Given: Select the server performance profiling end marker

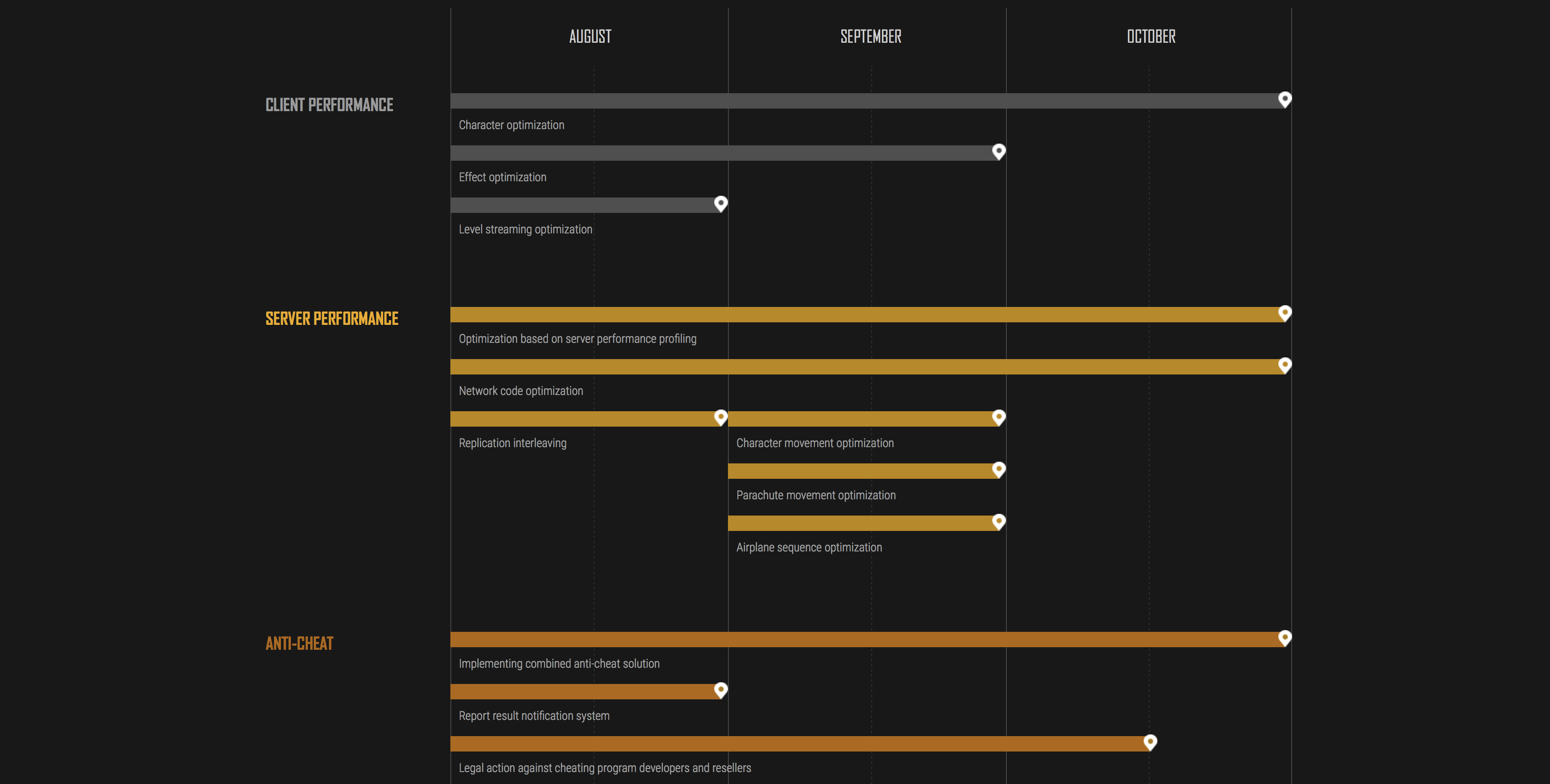Looking at the screenshot, I should 1285,313.
